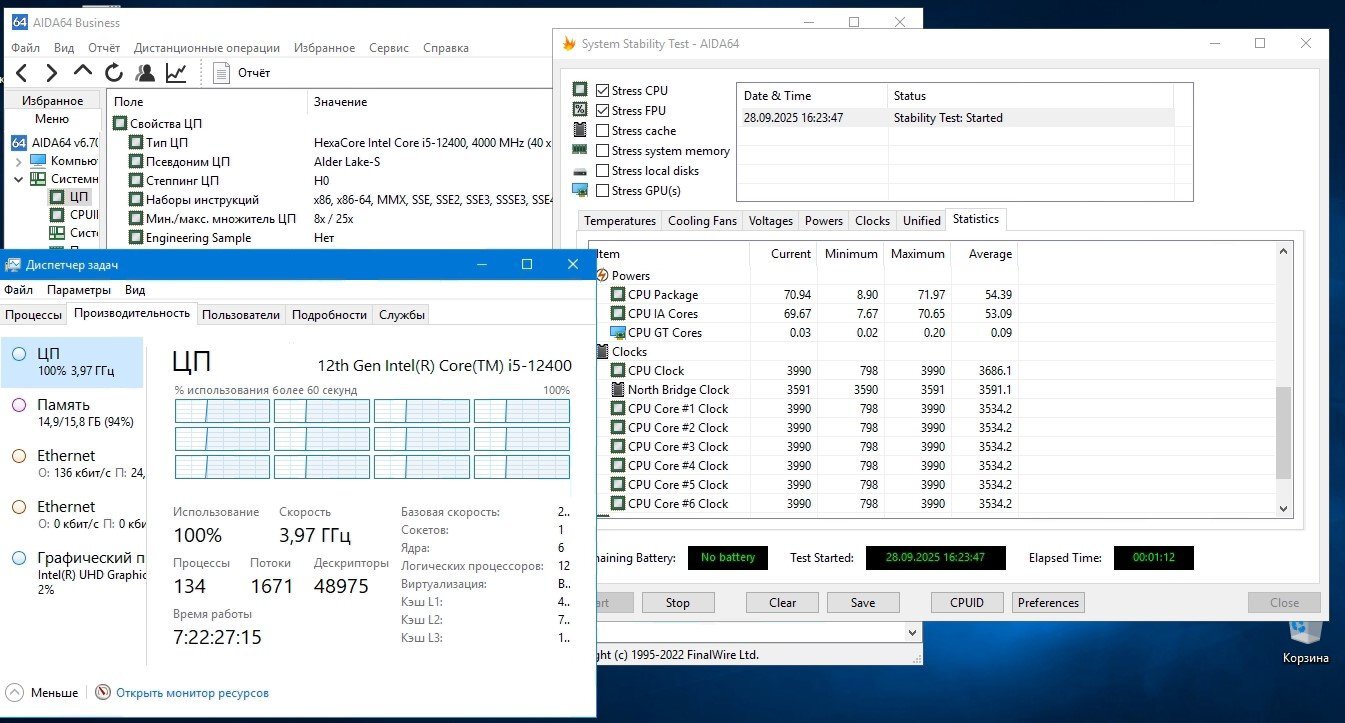Uncheck the Stress CPU checkbox
The image size is (1345, 723).
[x=602, y=91]
